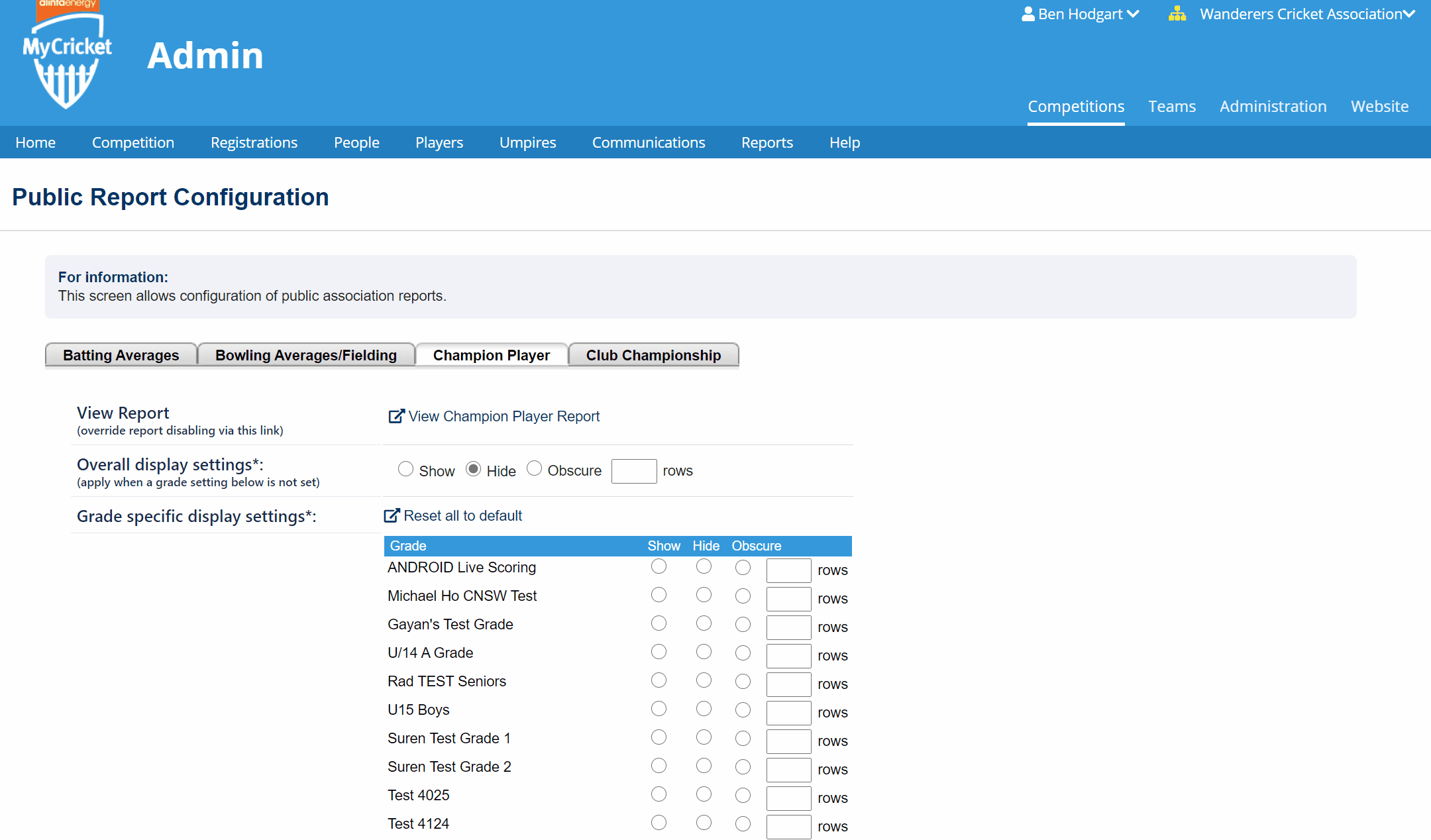Click rows input for ANDROID Live Scoring
The height and width of the screenshot is (840, 1431).
pos(789,570)
